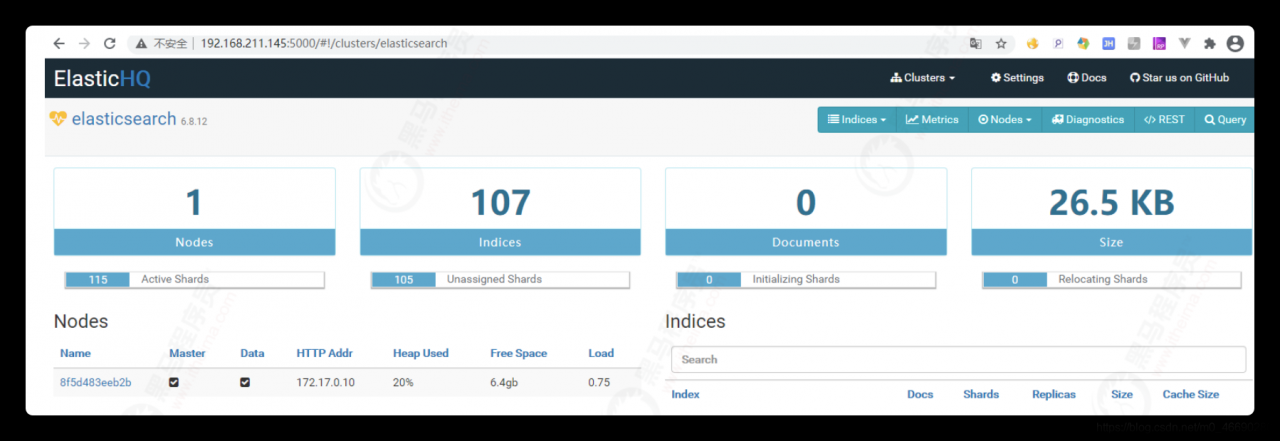Sort indices by Index column header
Image resolution: width=1280 pixels, height=441 pixels.
(x=685, y=394)
